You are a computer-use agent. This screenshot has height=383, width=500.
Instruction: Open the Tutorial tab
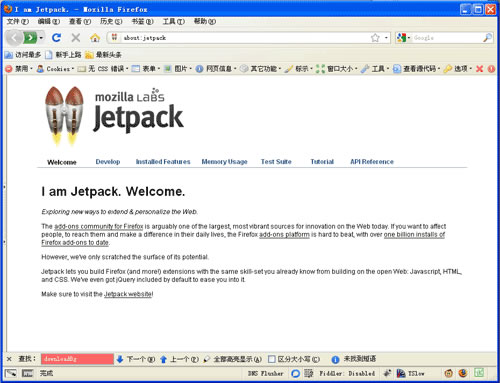(x=322, y=162)
